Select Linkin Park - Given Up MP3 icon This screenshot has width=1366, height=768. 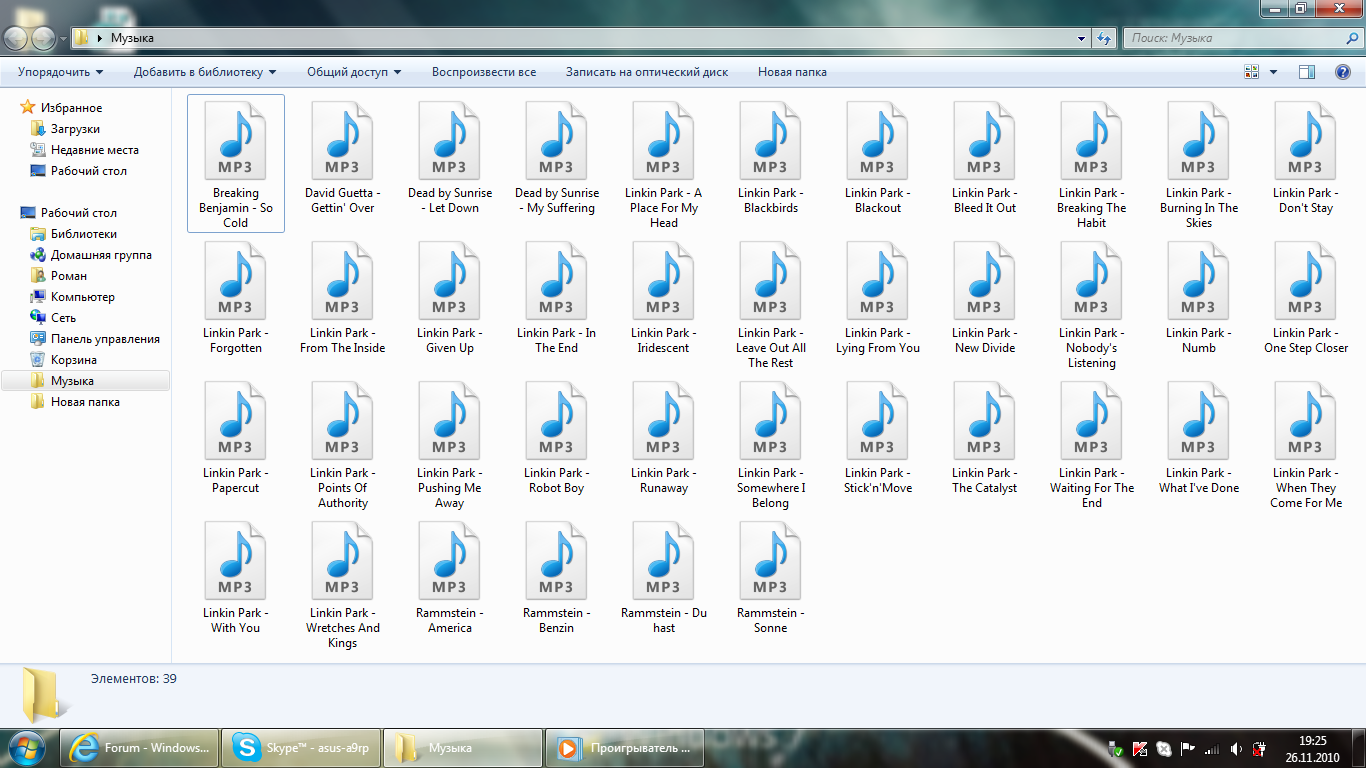tap(449, 281)
